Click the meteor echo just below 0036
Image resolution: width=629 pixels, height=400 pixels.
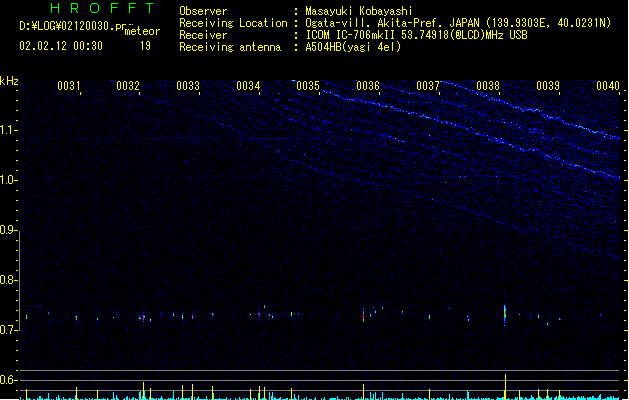363,315
